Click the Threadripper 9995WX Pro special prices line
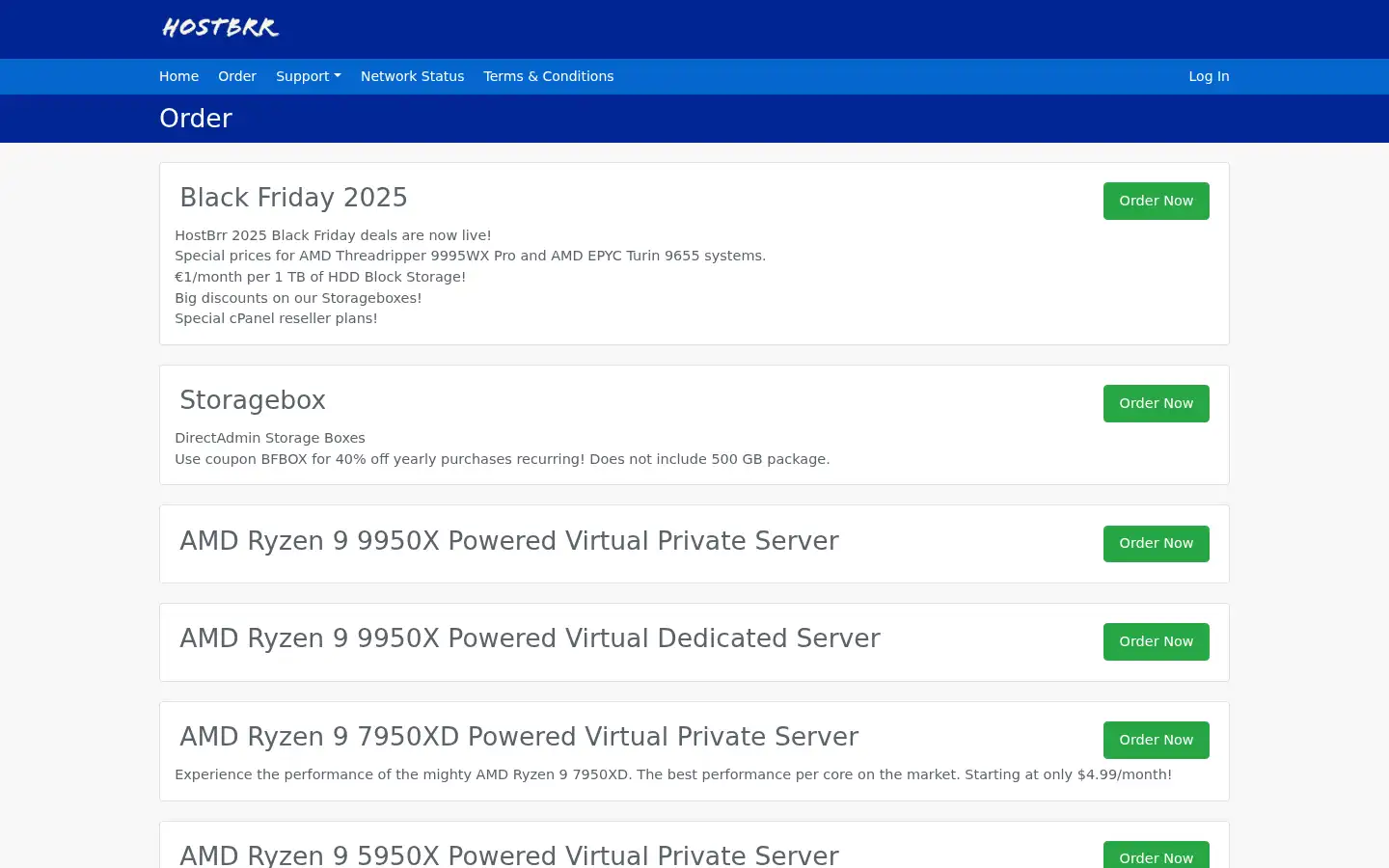 (470, 256)
